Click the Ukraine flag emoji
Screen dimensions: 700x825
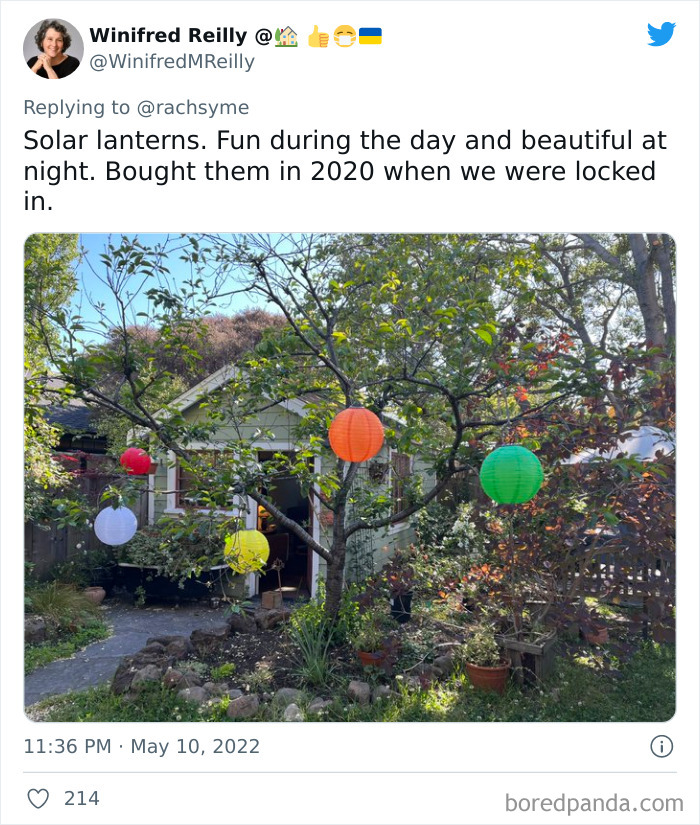pyautogui.click(x=370, y=36)
